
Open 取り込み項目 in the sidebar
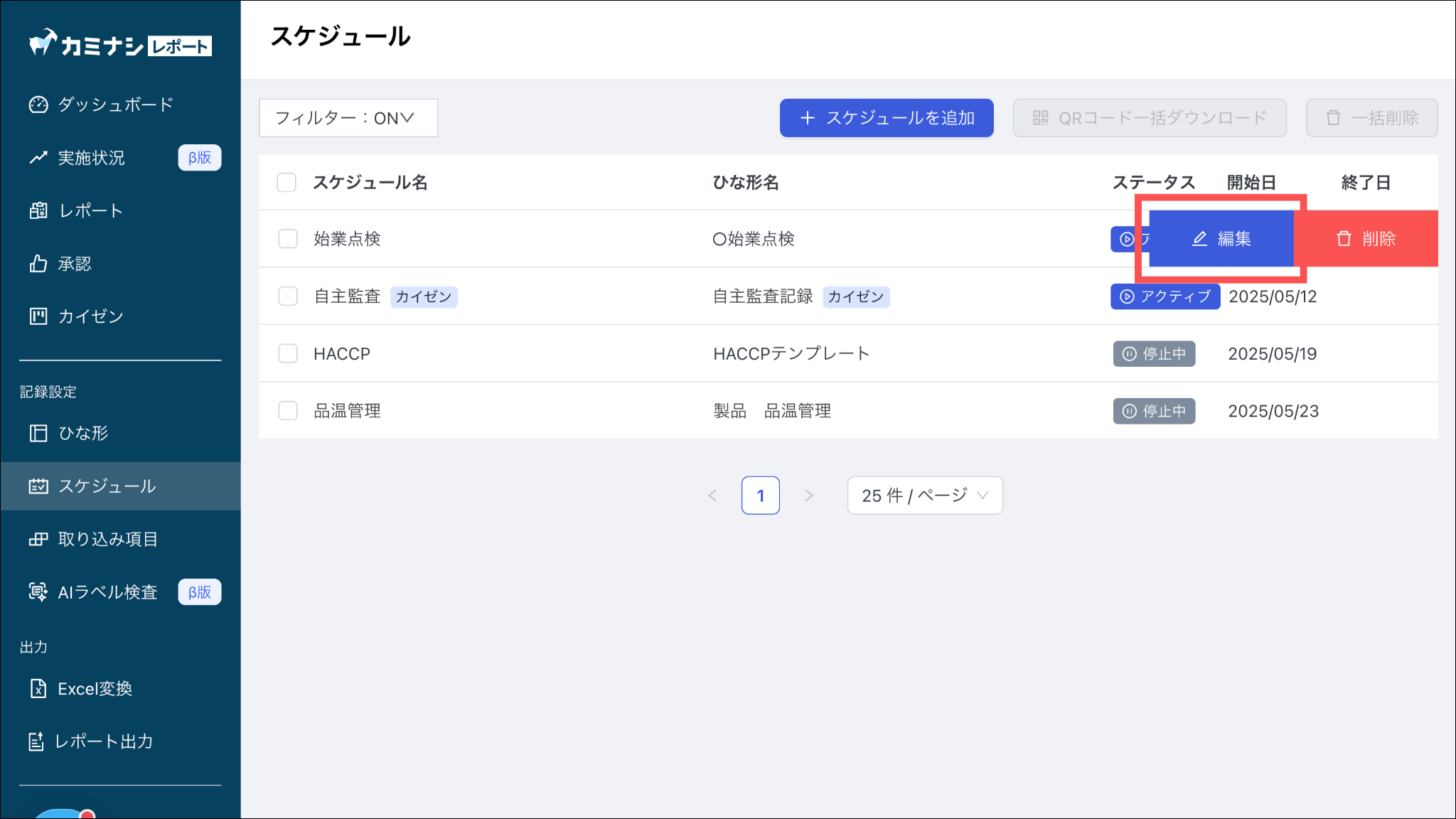point(107,539)
